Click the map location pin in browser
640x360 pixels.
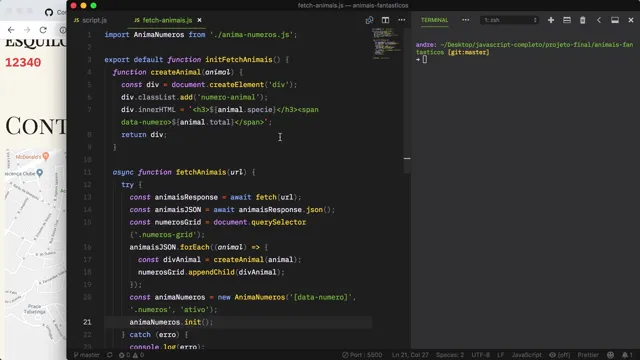coord(40,173)
